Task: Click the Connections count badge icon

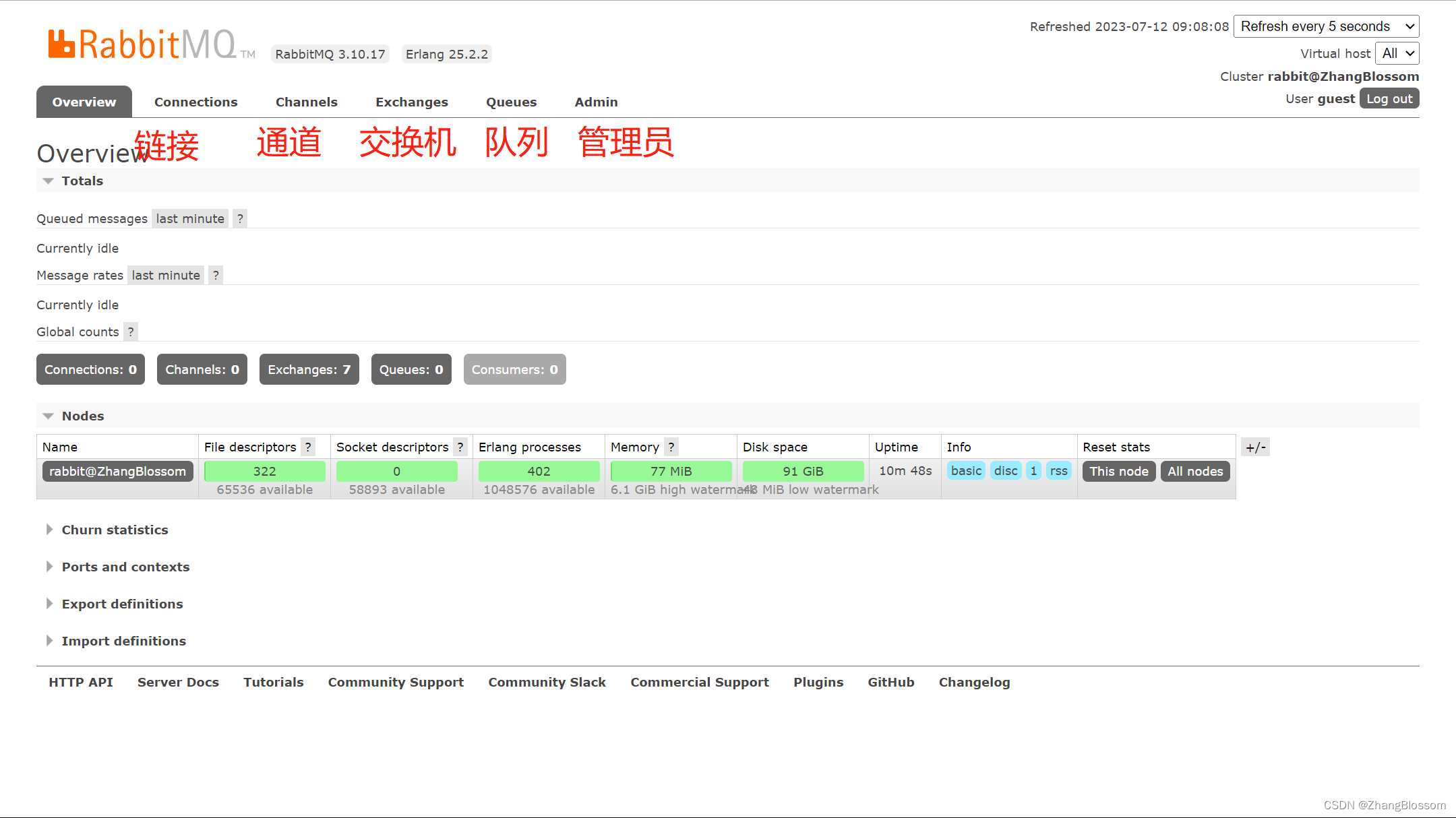Action: [89, 368]
